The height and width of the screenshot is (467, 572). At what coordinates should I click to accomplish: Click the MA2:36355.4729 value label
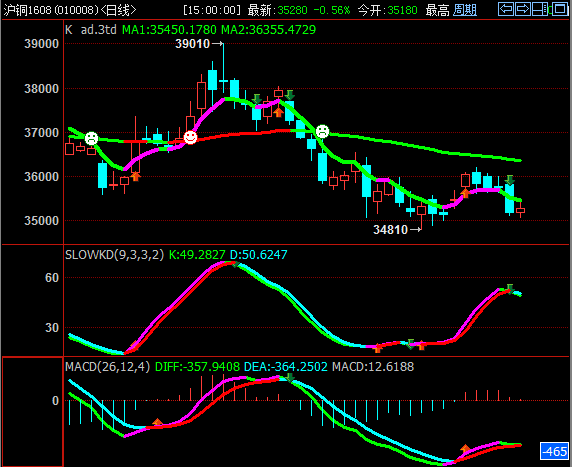[268, 30]
